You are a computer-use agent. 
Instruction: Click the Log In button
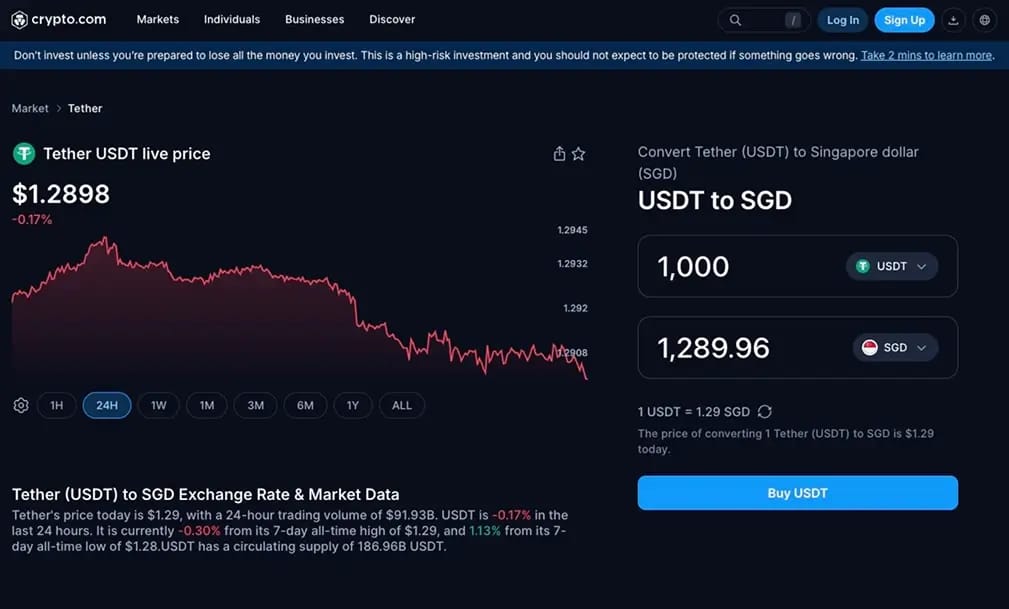pos(843,21)
